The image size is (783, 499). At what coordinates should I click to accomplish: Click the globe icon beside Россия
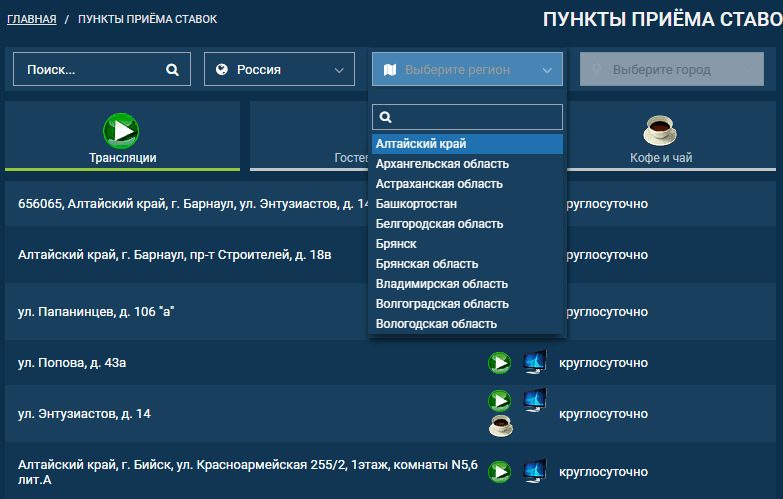coord(222,69)
